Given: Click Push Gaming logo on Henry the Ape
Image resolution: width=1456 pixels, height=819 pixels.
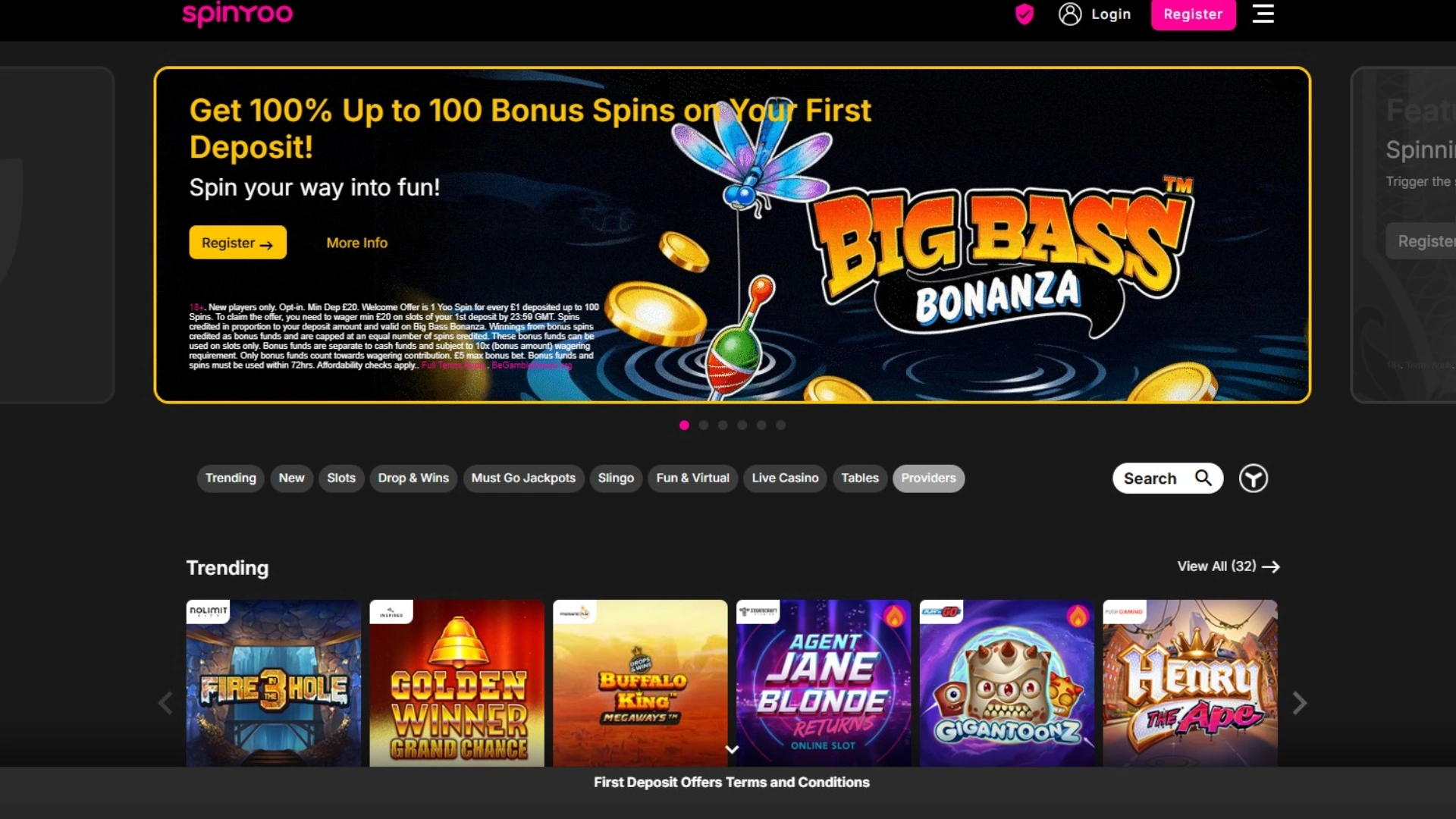Looking at the screenshot, I should [1125, 611].
